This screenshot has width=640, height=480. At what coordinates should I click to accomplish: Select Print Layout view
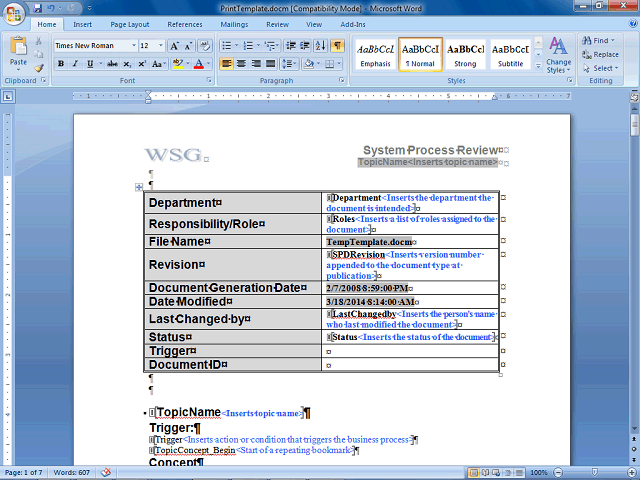click(x=474, y=473)
